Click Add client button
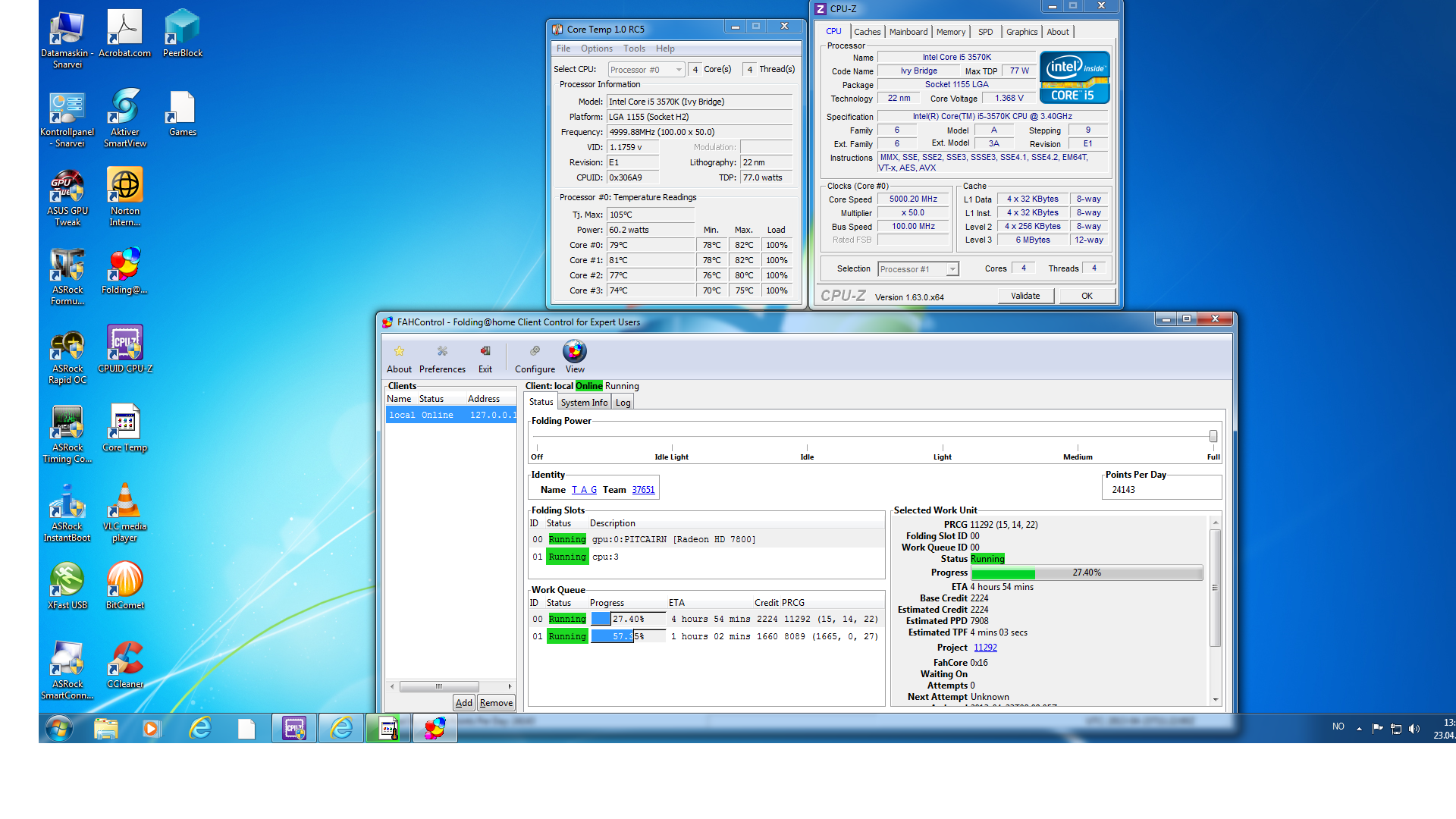Image resolution: width=1456 pixels, height=819 pixels. (464, 703)
